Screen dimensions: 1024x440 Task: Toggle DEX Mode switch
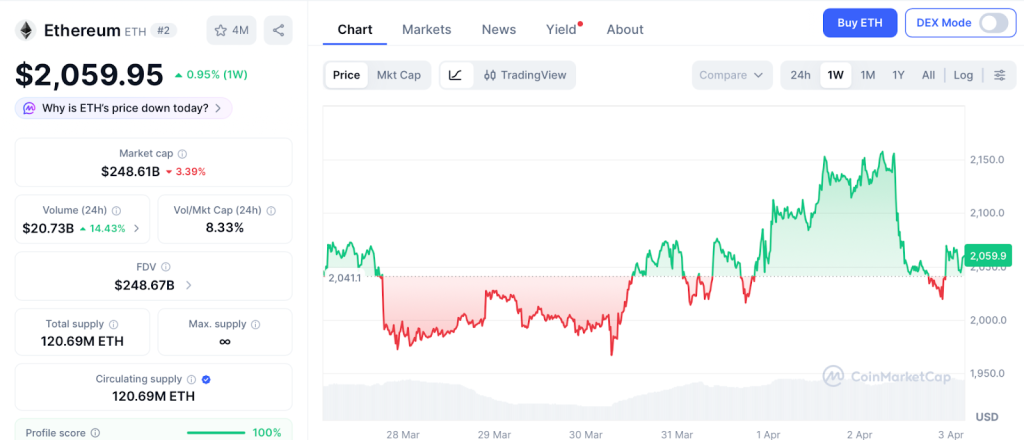click(x=993, y=23)
